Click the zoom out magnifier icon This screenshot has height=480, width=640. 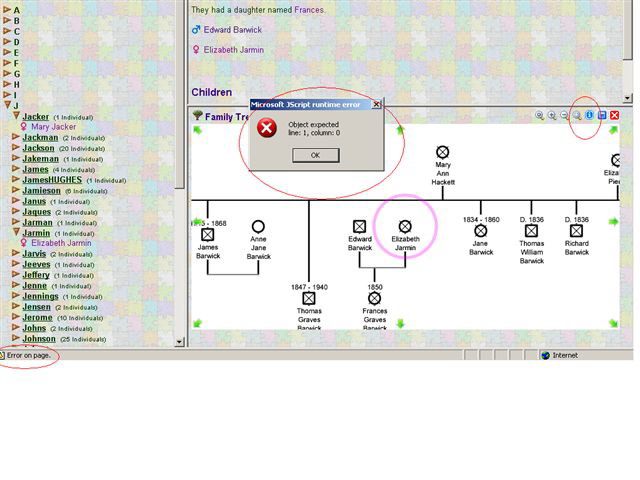(564, 116)
